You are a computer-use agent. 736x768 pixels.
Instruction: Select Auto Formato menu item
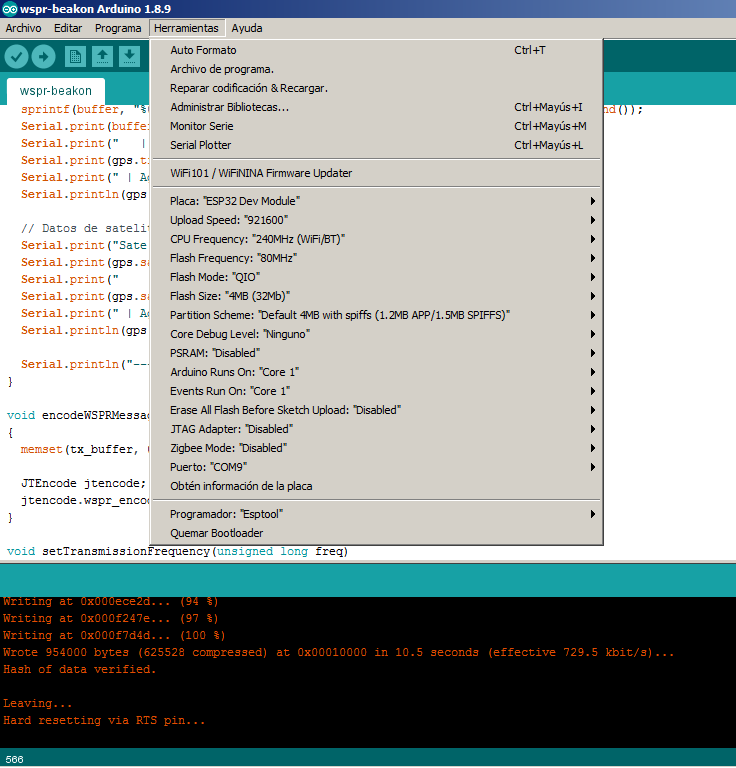pos(203,50)
